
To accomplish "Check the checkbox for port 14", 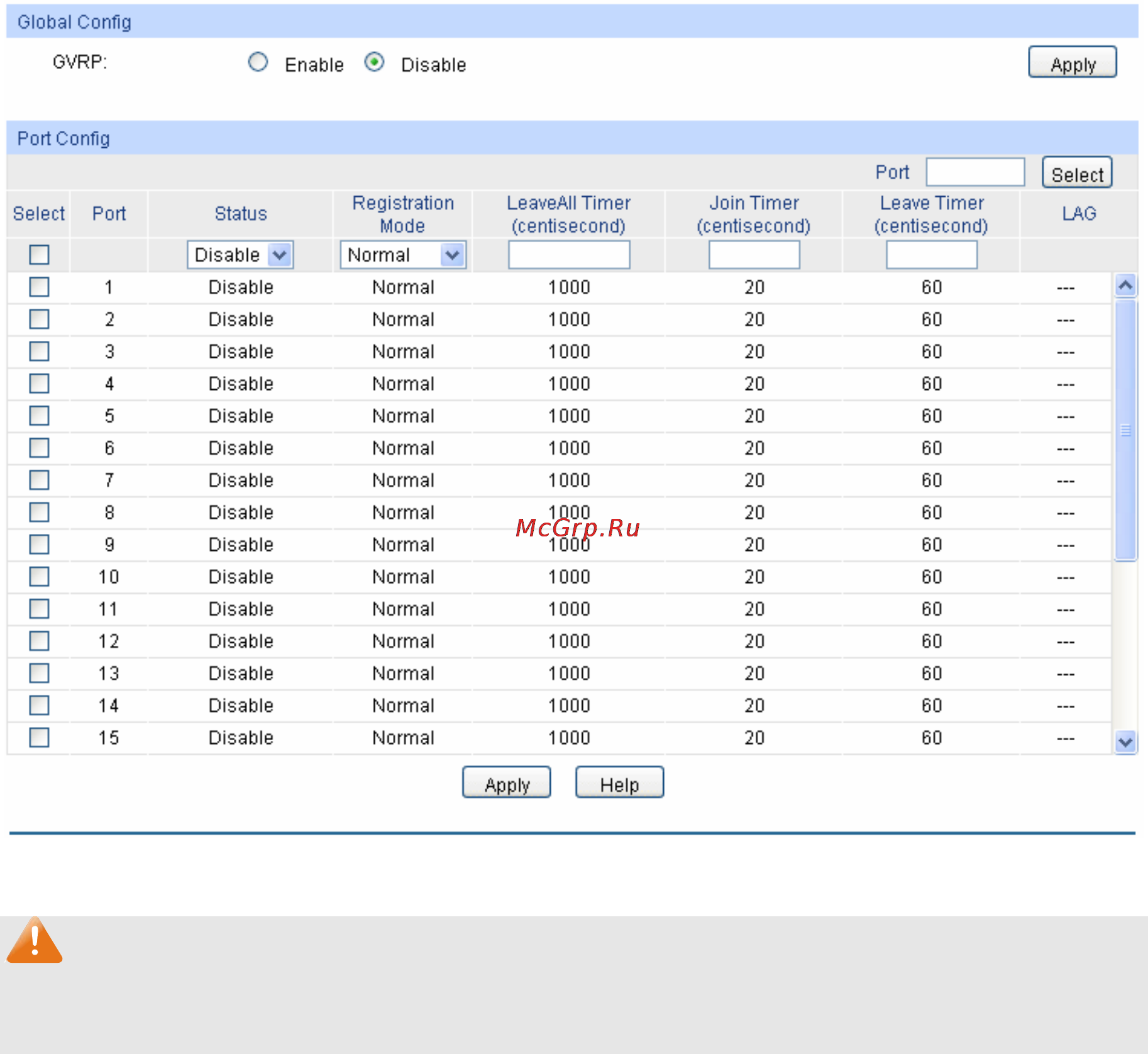I will click(39, 706).
